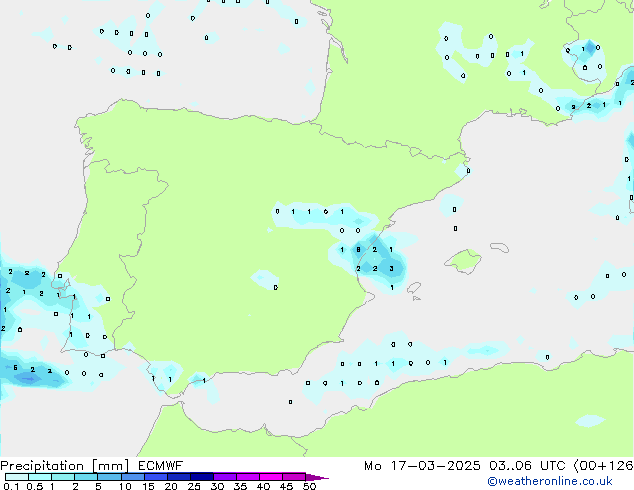Click the legend swatch between 5 and 10
The image size is (634, 490).
coord(109,477)
